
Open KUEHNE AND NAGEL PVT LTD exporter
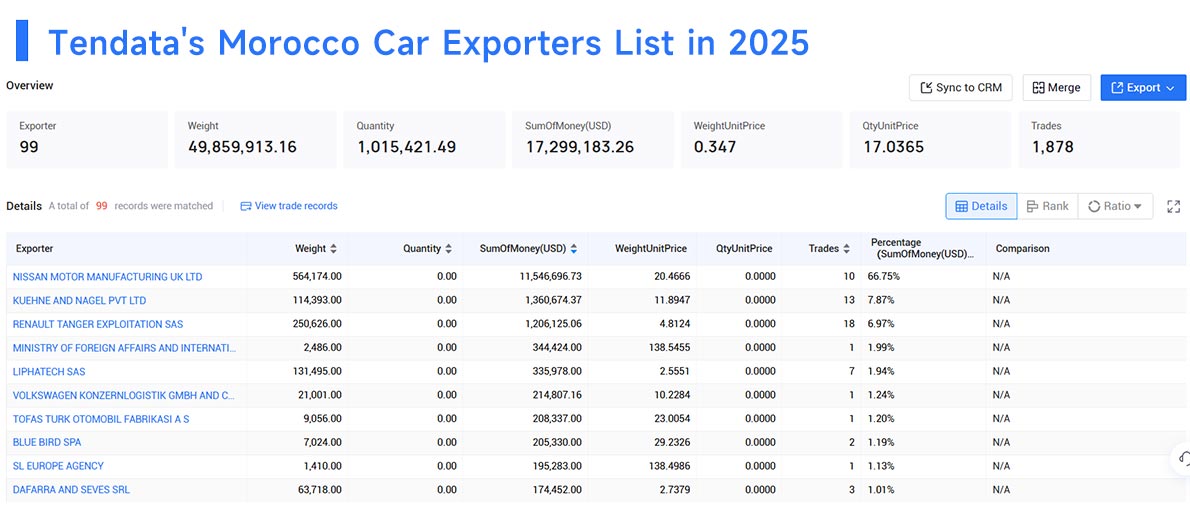coord(80,301)
